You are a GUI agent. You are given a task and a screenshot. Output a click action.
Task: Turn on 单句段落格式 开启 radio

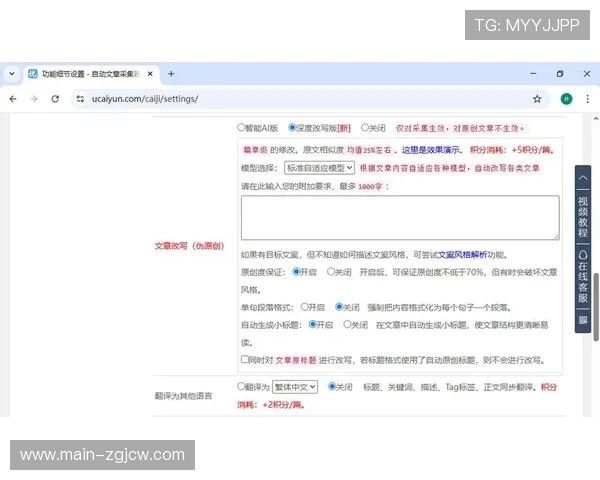[x=304, y=307]
